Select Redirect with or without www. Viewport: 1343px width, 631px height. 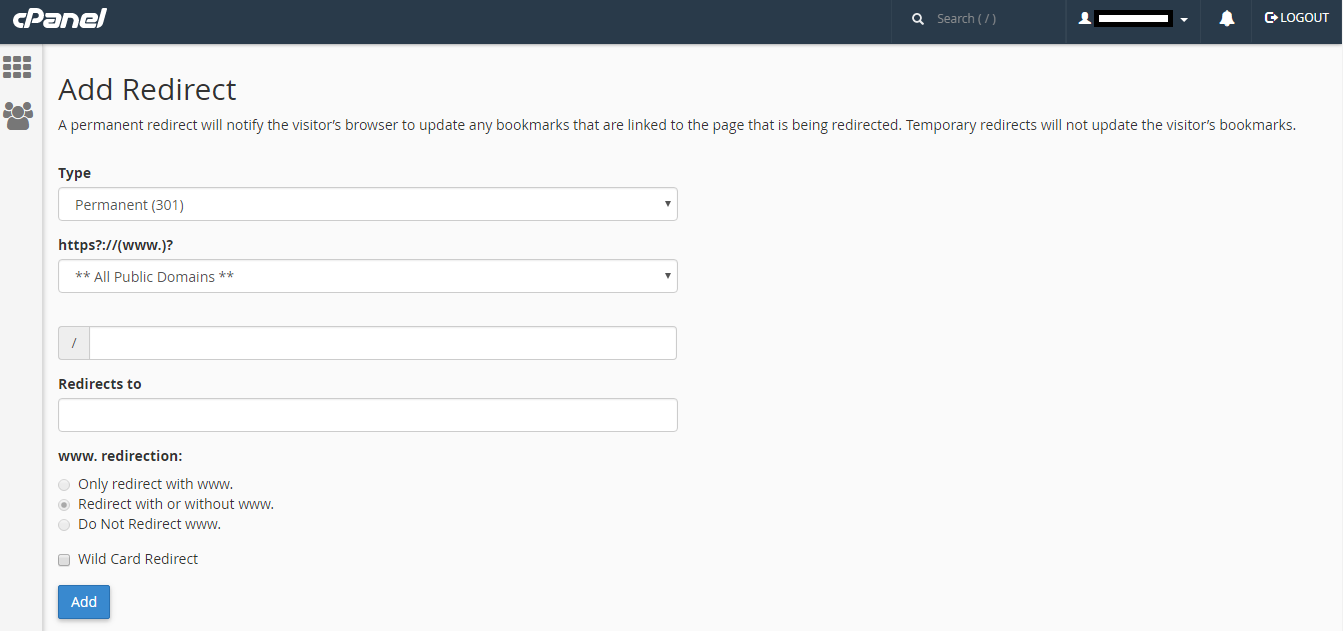tap(64, 505)
